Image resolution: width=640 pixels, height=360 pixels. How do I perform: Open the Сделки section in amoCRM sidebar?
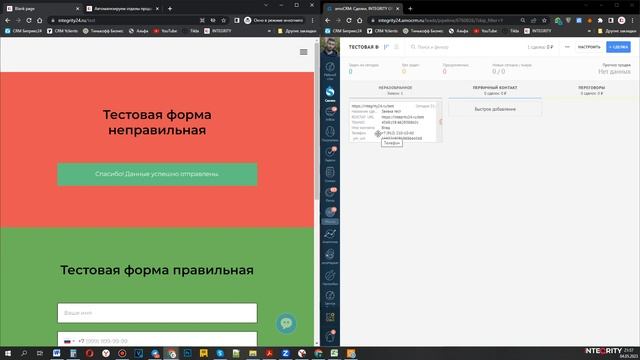(x=330, y=94)
